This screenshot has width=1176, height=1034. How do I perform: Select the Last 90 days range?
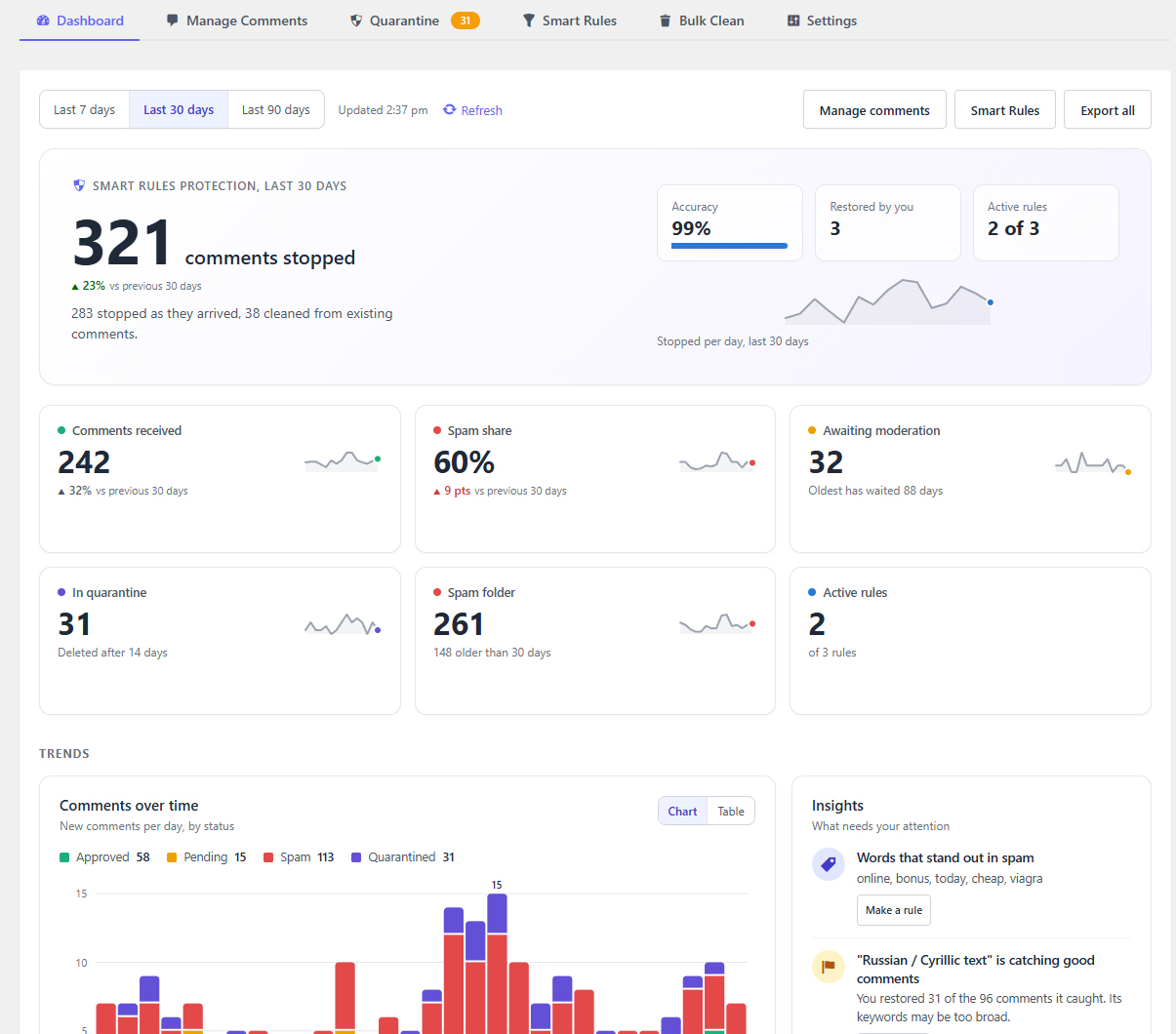point(276,110)
